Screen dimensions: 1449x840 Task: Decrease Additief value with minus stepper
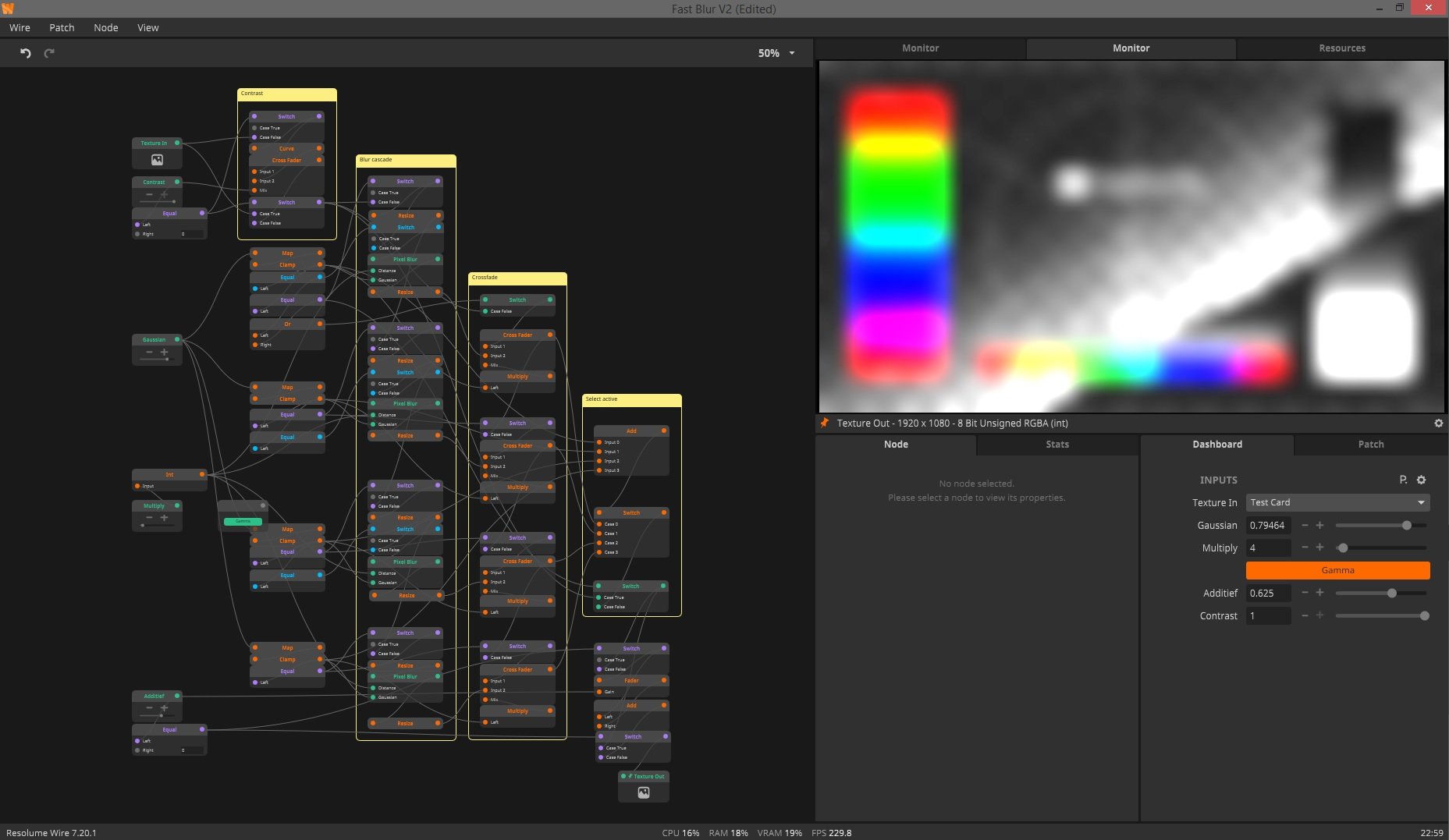(1305, 593)
